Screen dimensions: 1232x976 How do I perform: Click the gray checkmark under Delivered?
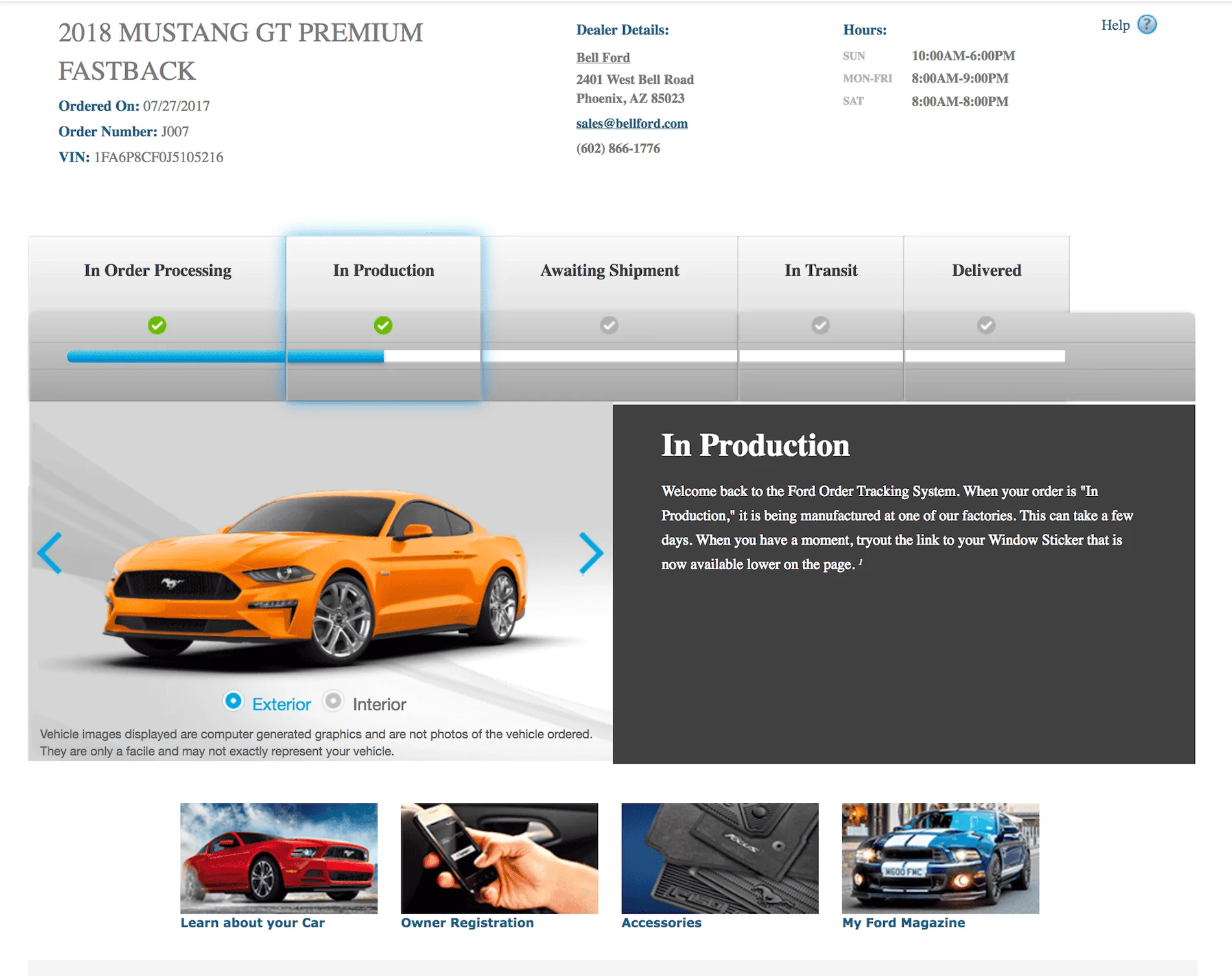(986, 325)
